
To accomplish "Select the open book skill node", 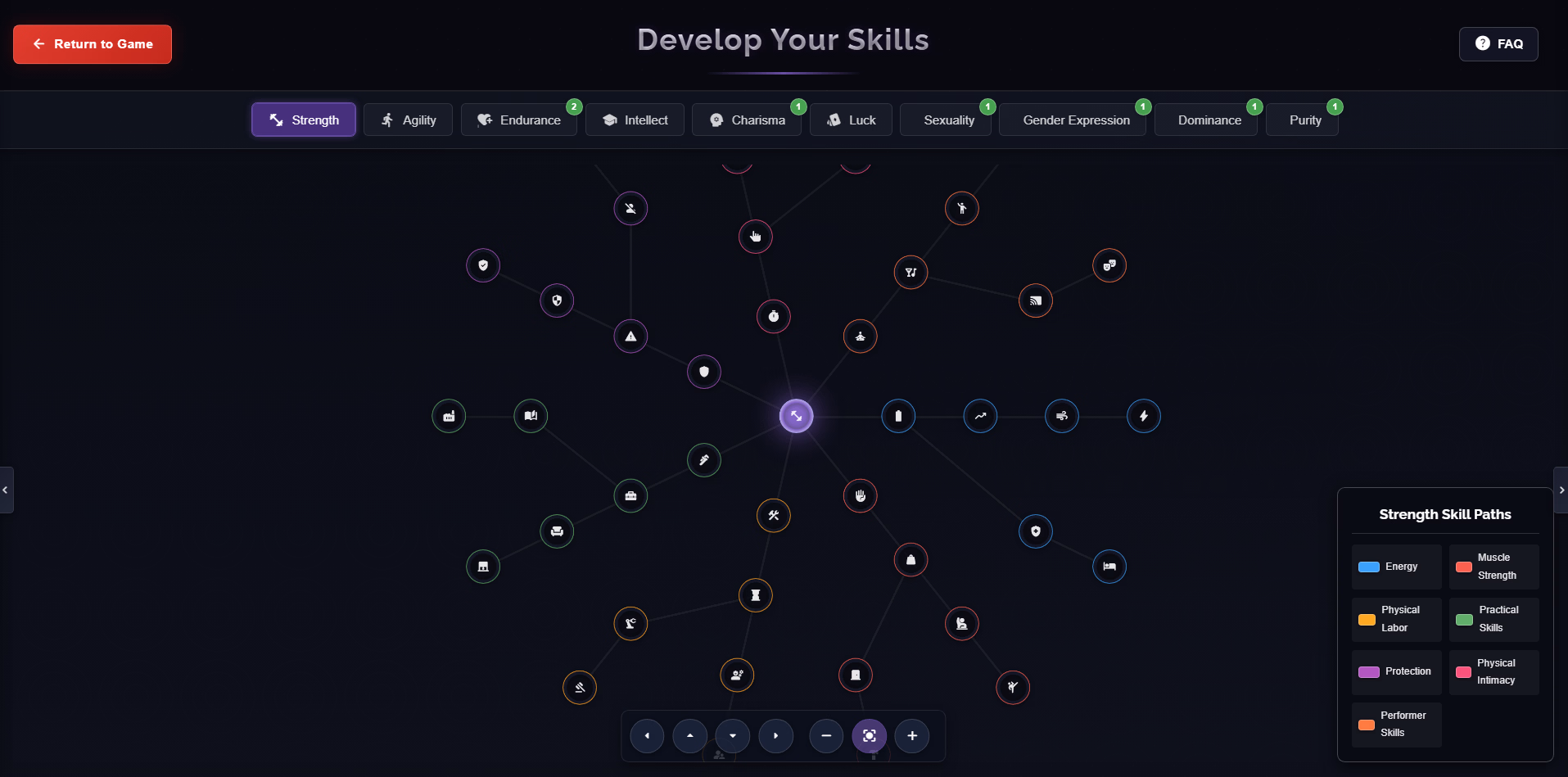I will pyautogui.click(x=531, y=416).
